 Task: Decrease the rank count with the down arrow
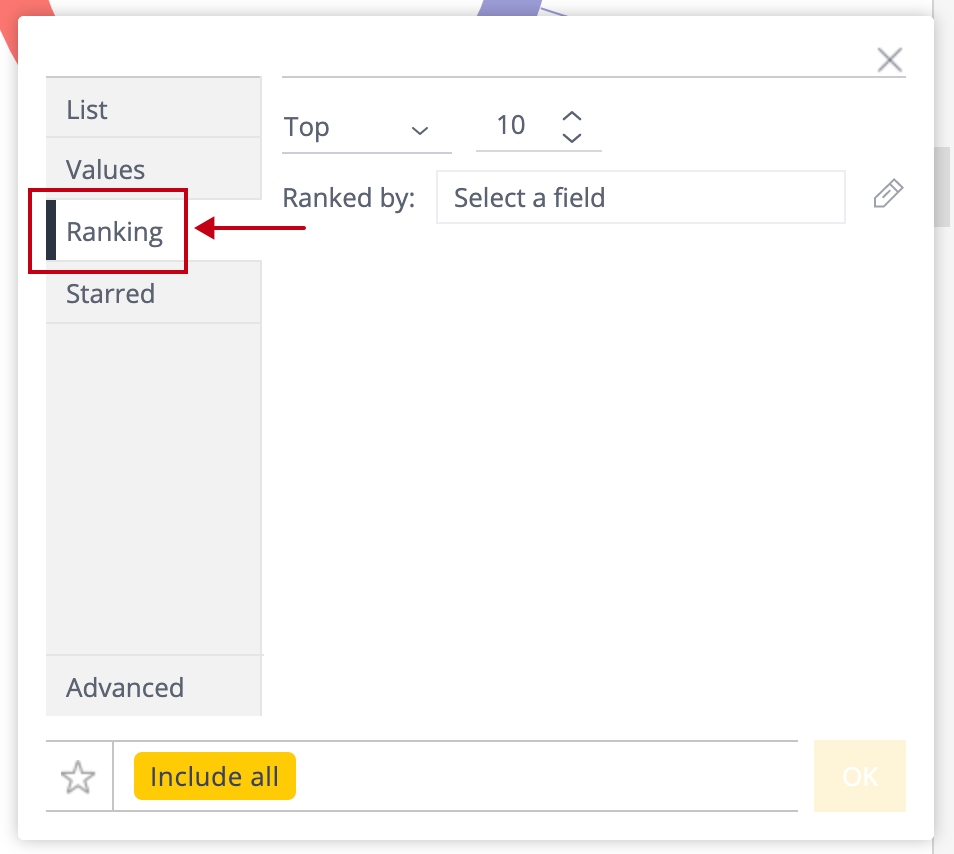[x=572, y=138]
